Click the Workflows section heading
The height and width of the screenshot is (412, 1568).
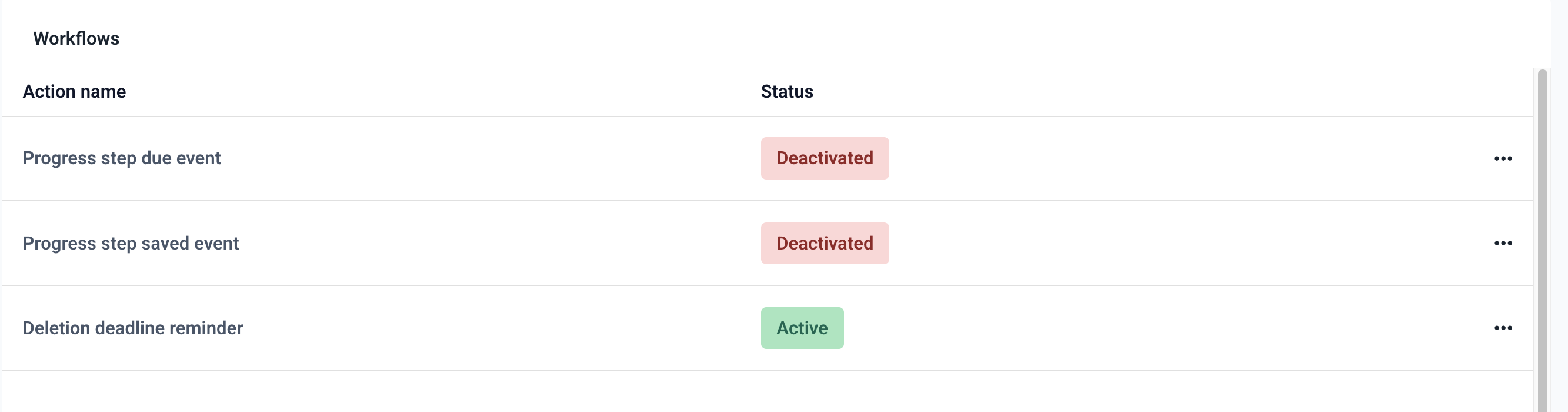pyautogui.click(x=76, y=38)
